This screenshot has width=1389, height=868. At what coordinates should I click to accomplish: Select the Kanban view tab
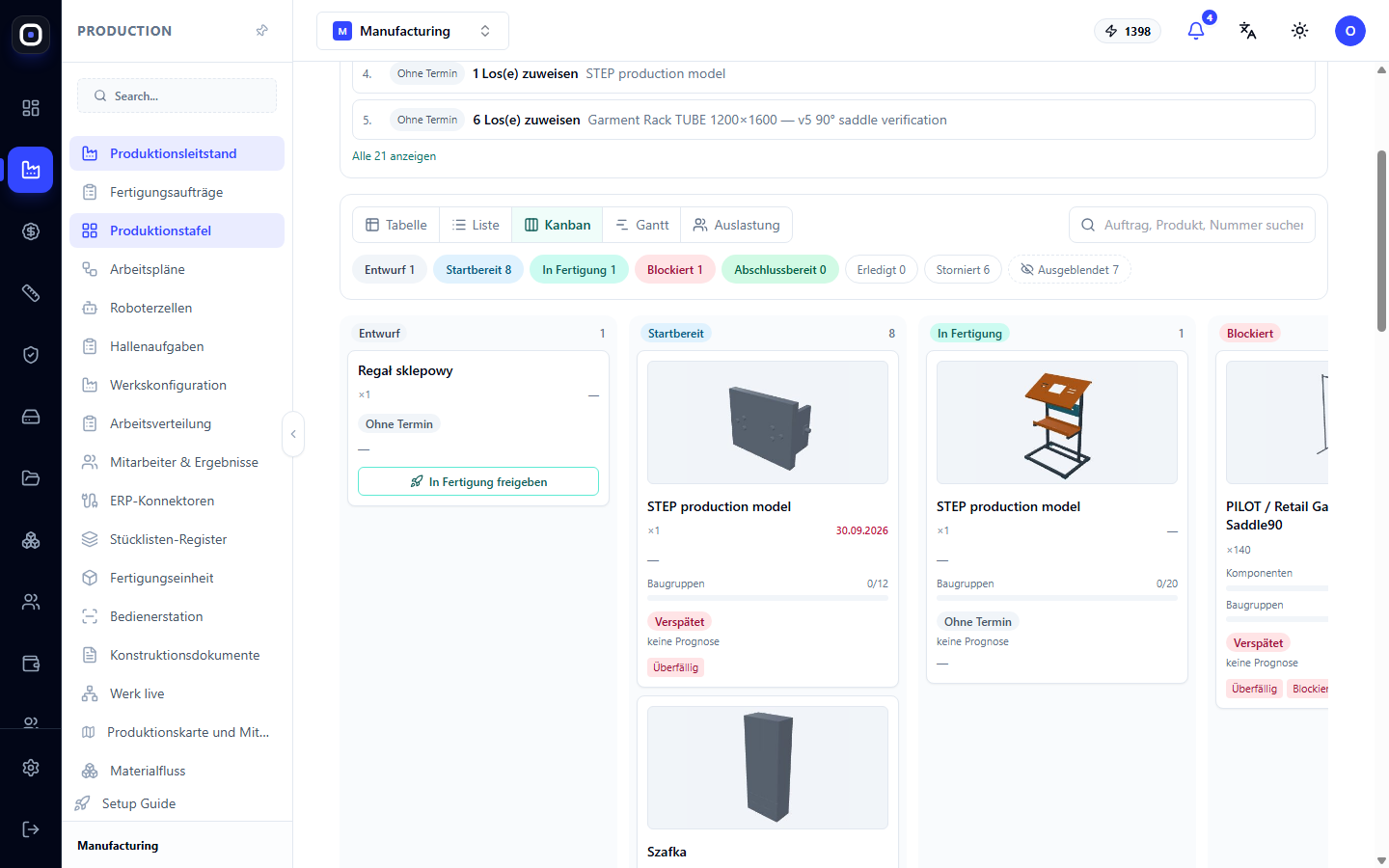coord(558,225)
